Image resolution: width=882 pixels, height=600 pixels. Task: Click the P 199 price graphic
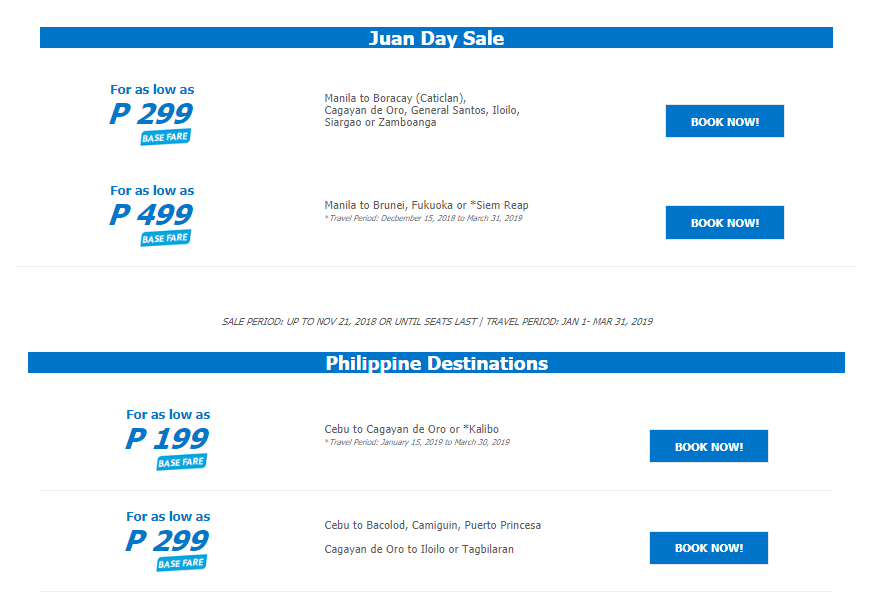tap(167, 438)
